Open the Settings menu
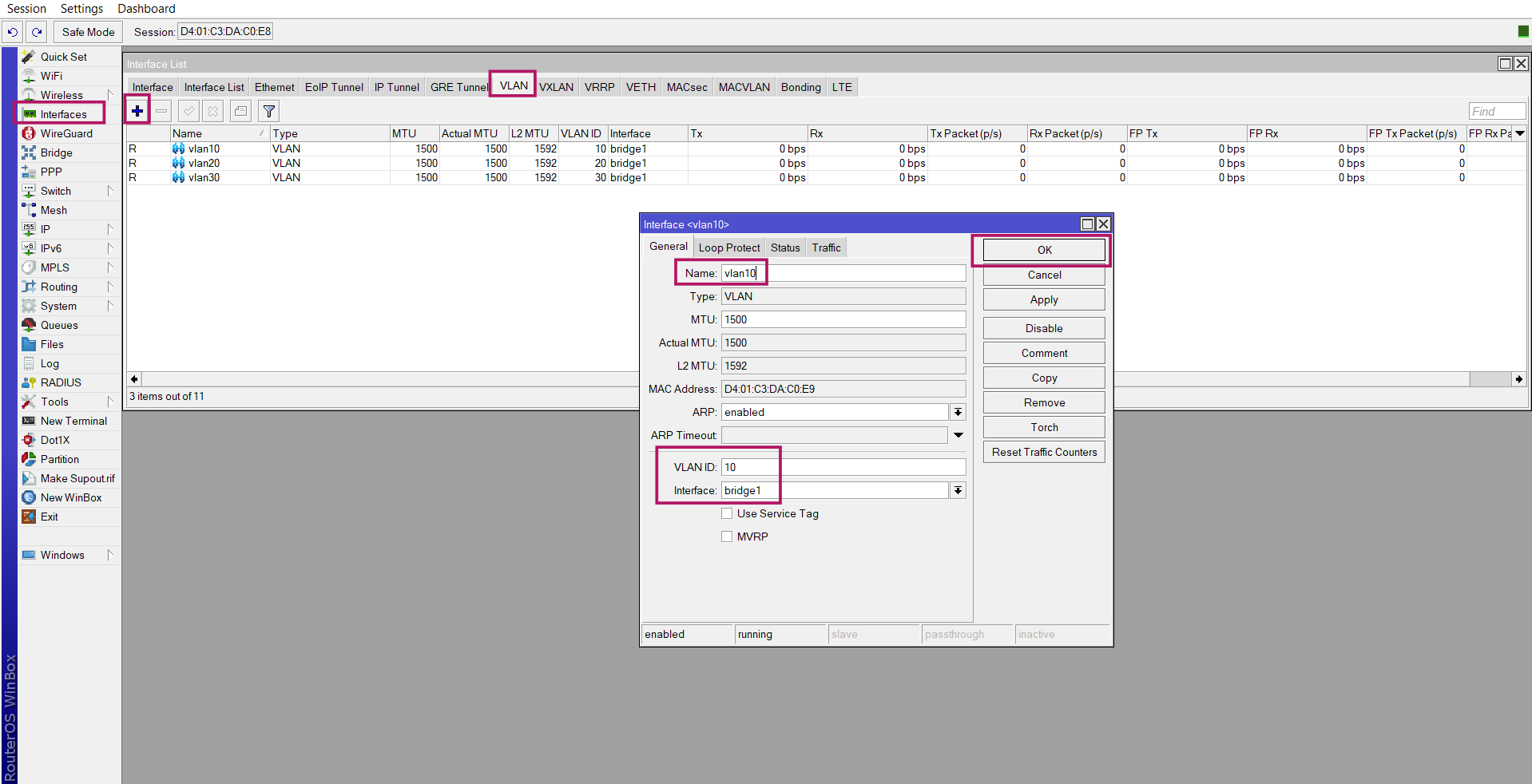Screen dimensions: 1532x784 tap(82, 9)
